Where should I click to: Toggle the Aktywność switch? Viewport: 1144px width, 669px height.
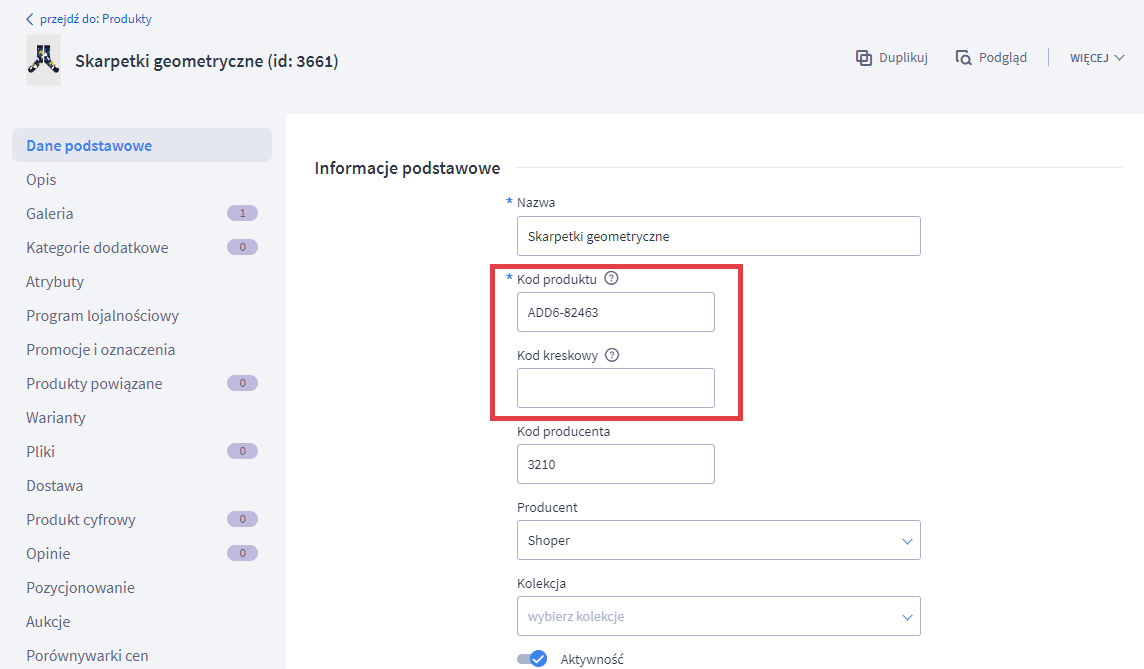pyautogui.click(x=532, y=659)
